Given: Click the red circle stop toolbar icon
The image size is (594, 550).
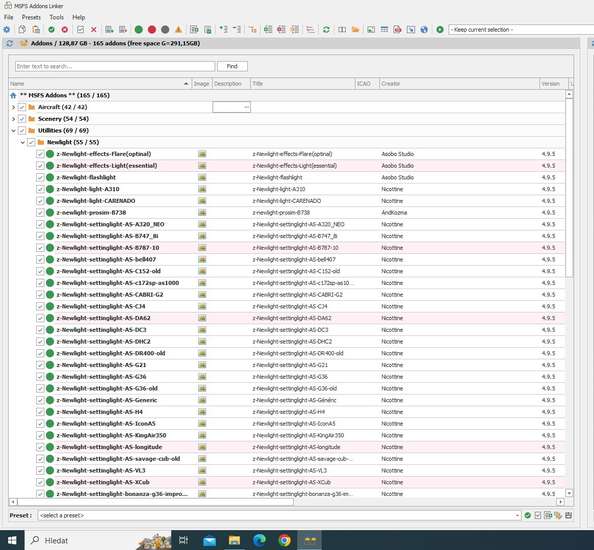Looking at the screenshot, I should pyautogui.click(x=65, y=30).
